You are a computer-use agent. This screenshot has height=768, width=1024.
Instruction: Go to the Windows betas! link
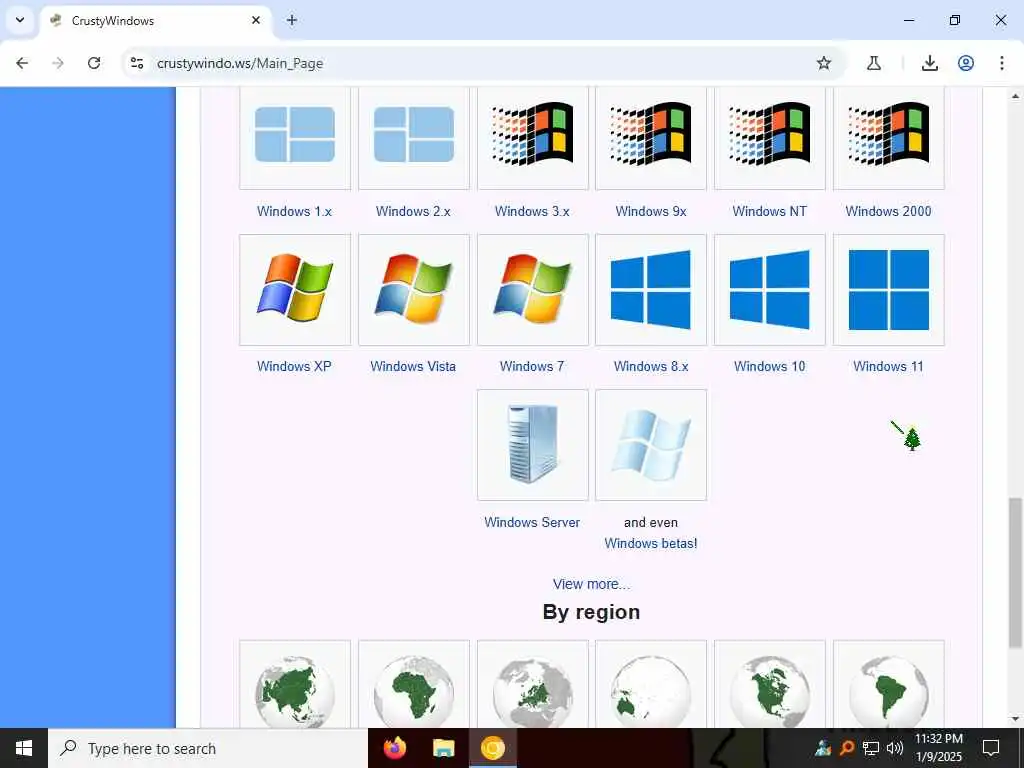click(x=651, y=543)
